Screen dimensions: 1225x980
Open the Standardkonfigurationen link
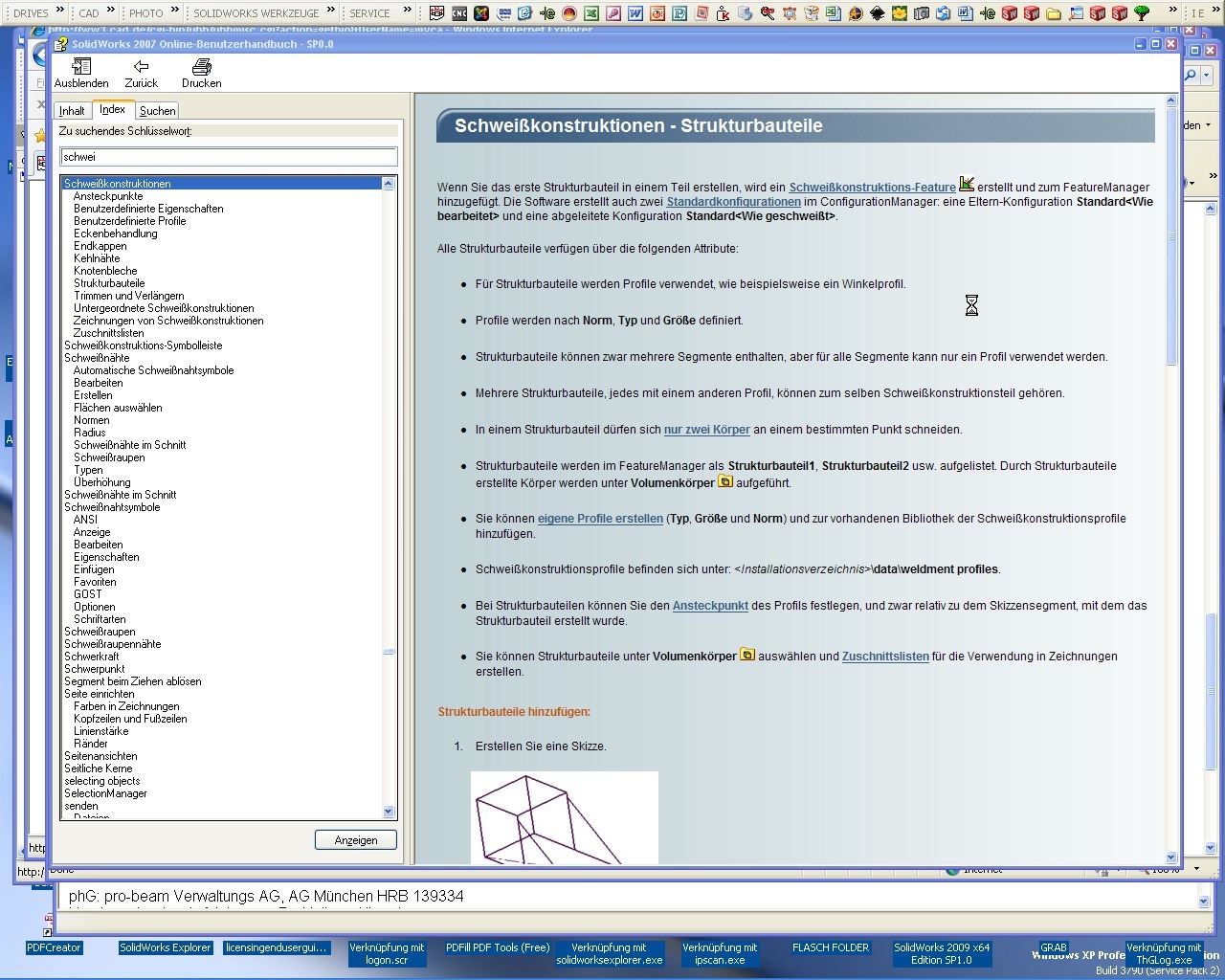(x=733, y=202)
